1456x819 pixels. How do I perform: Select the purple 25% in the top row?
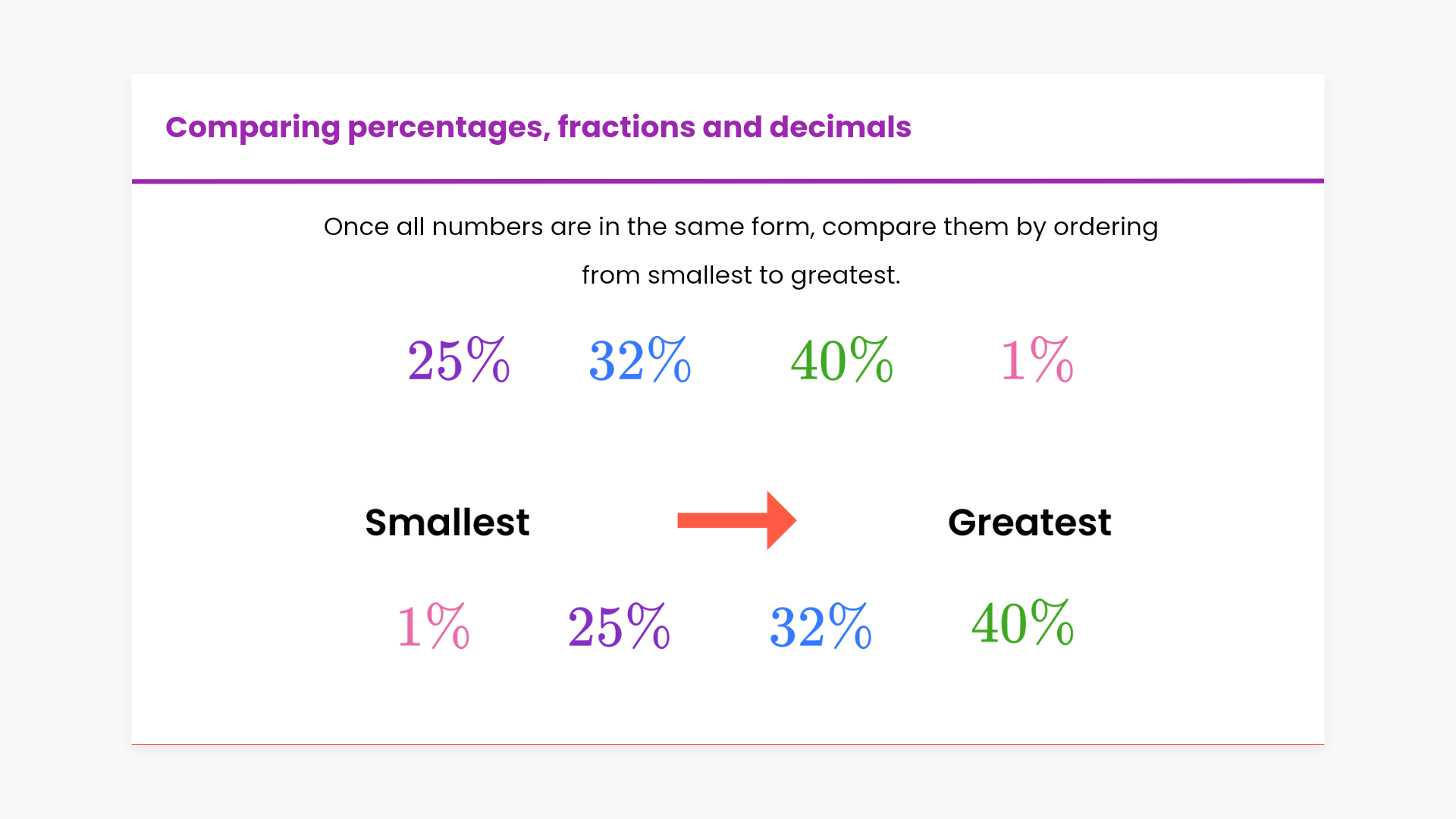click(x=458, y=360)
